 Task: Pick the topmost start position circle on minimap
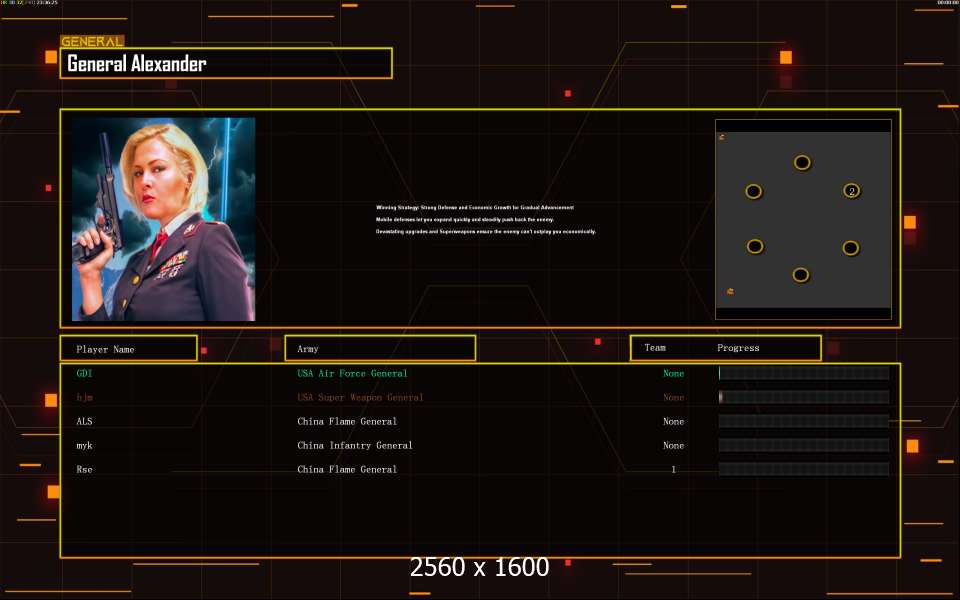[802, 163]
